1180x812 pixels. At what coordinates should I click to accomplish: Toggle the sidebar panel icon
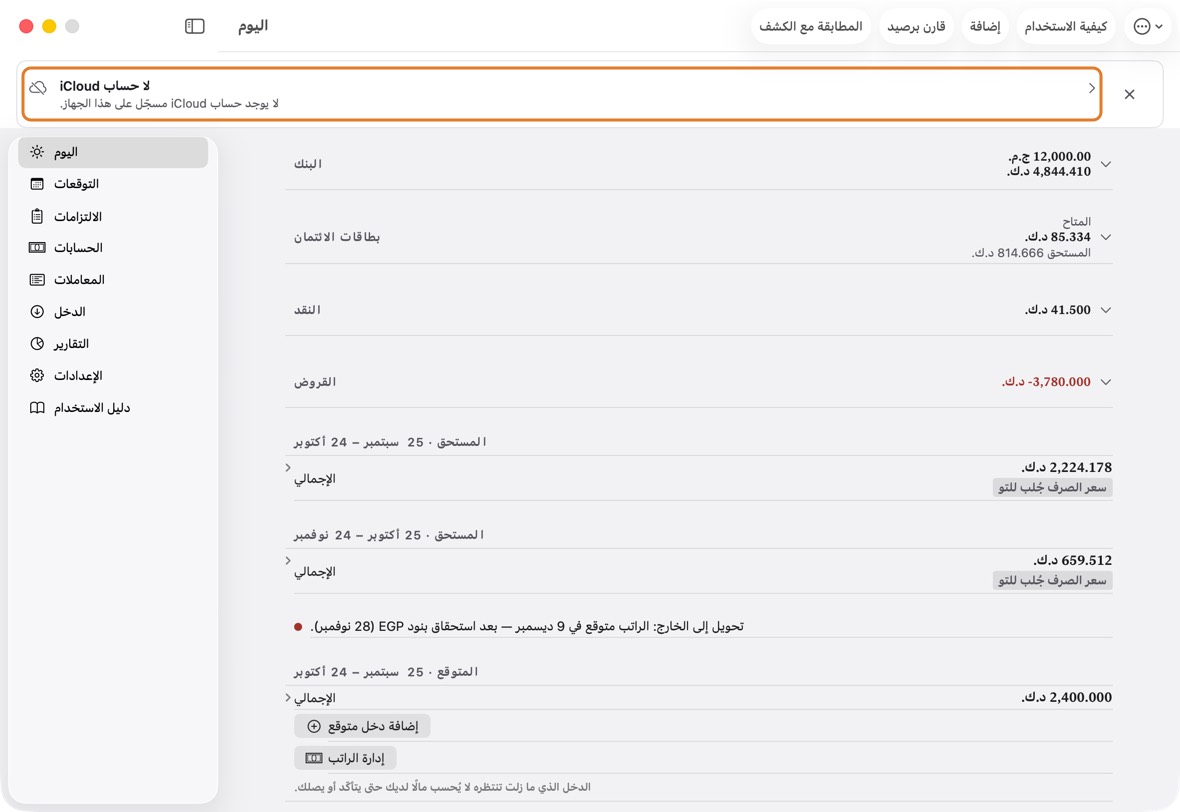(x=195, y=26)
